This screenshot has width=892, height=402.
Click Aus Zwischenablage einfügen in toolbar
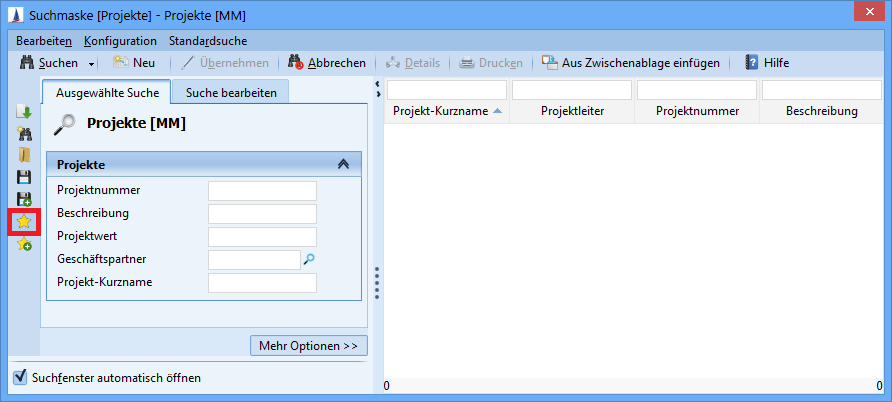click(x=631, y=63)
